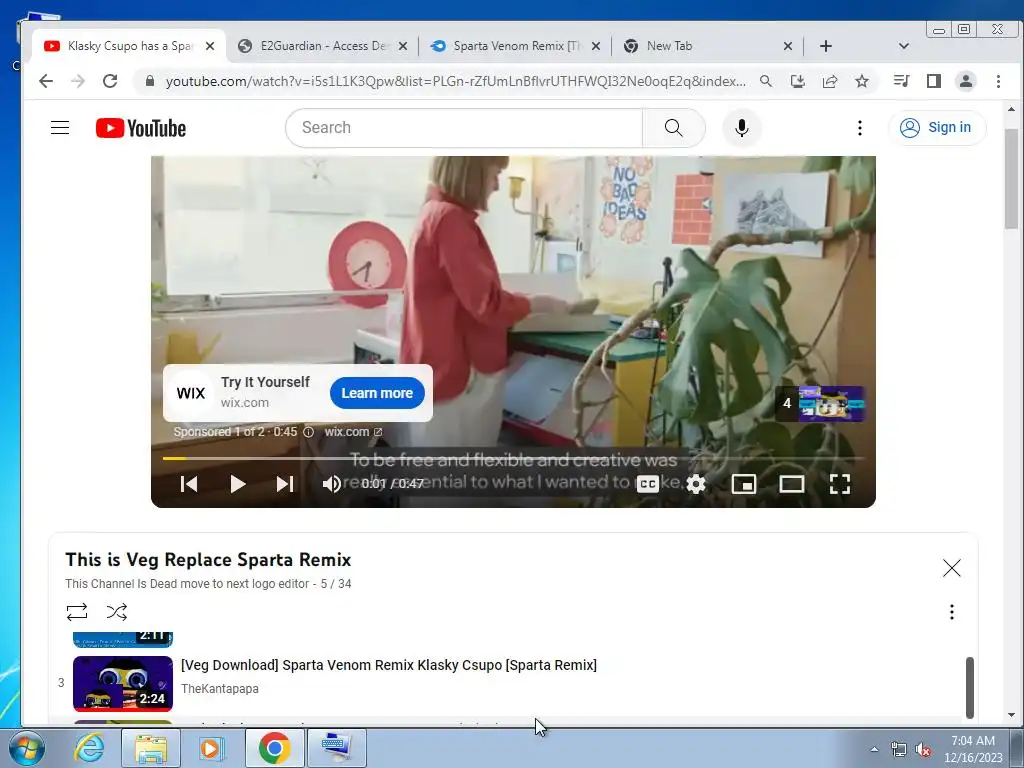The image size is (1024, 768).
Task: Click the video ad progress bar
Action: [513, 458]
